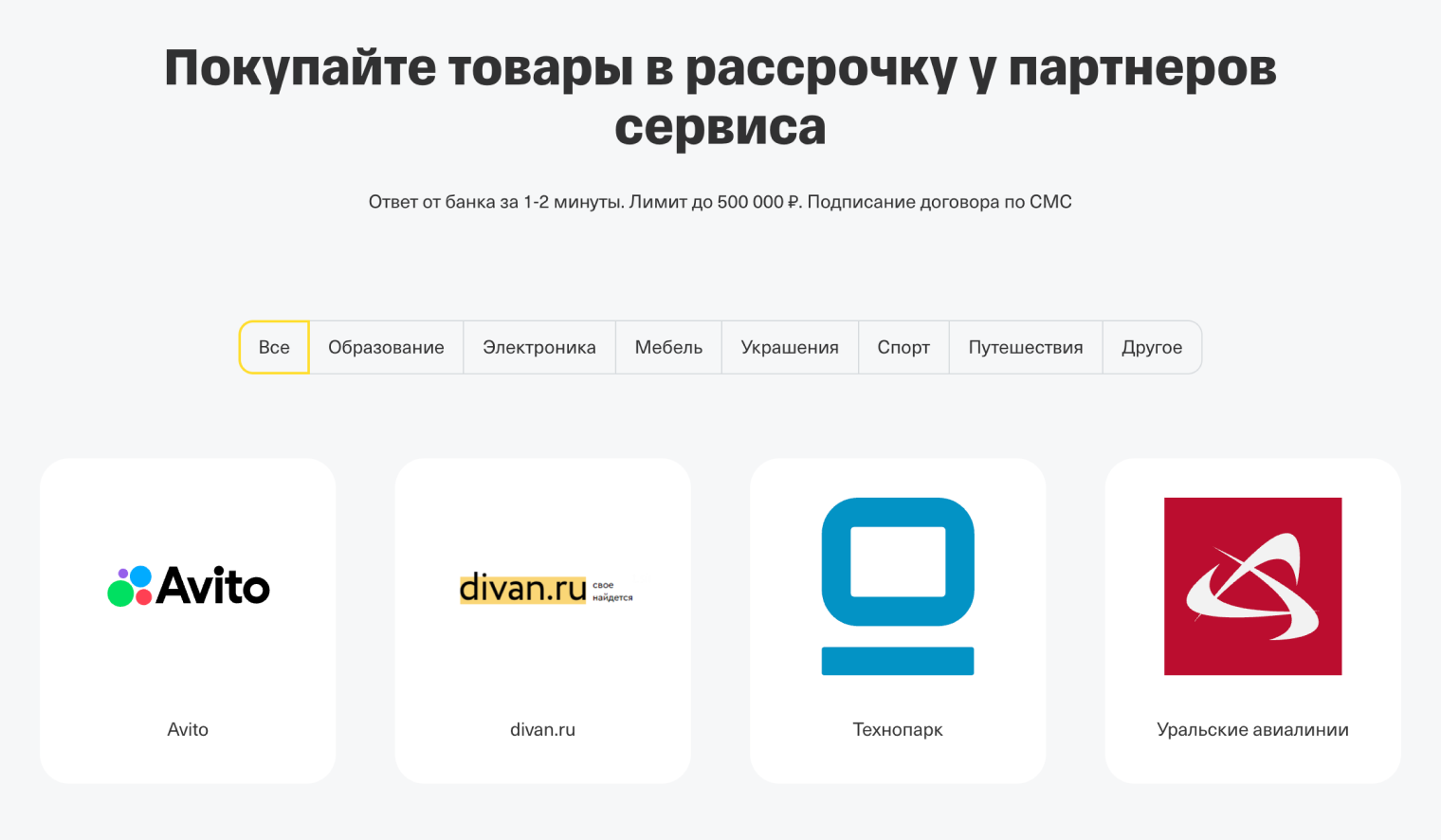Viewport: 1441px width, 840px height.
Task: Show the Украшения category
Action: (790, 347)
